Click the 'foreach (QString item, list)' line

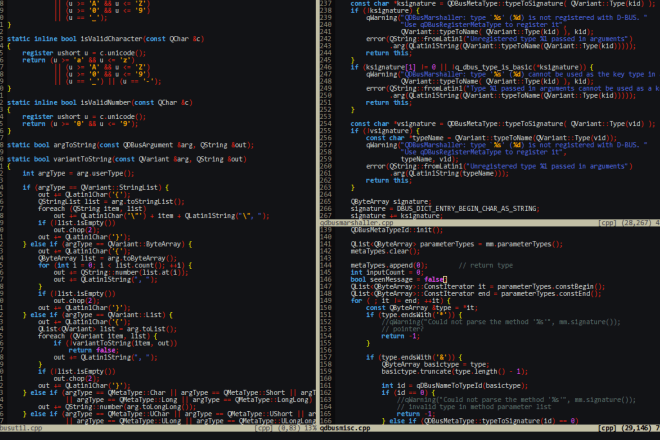tap(92, 208)
